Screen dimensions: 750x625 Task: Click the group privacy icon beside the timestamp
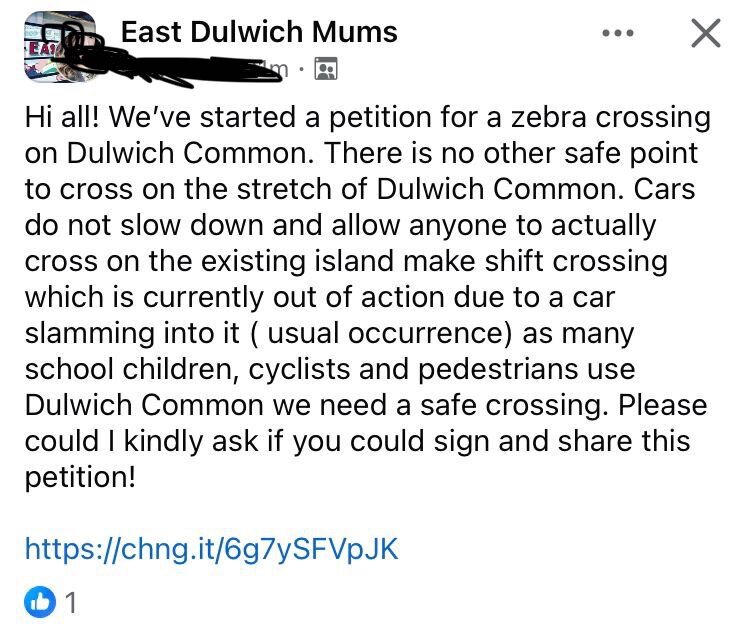click(x=326, y=68)
